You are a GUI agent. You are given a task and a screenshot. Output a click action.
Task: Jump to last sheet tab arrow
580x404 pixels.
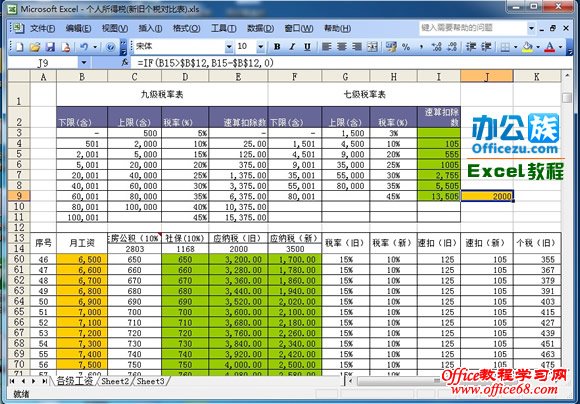tap(44, 381)
